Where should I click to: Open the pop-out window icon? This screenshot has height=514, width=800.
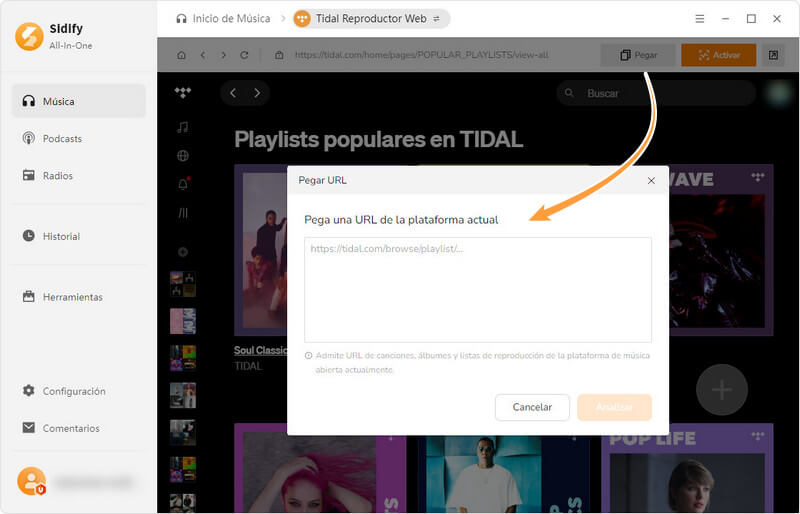(x=773, y=55)
